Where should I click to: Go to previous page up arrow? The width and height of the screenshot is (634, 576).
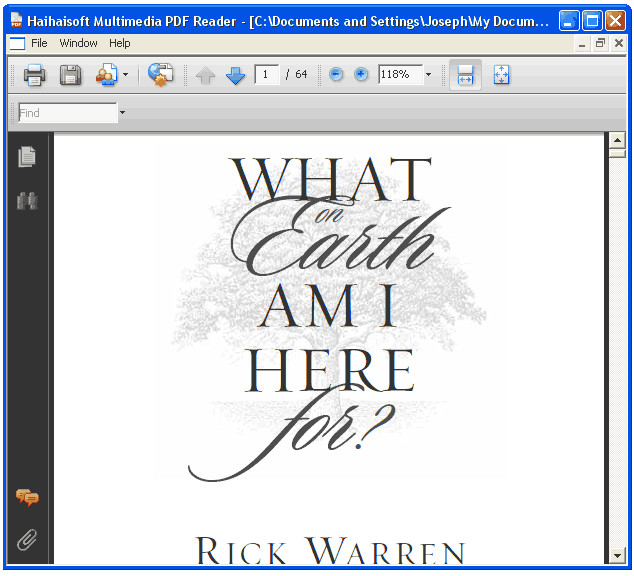(205, 76)
